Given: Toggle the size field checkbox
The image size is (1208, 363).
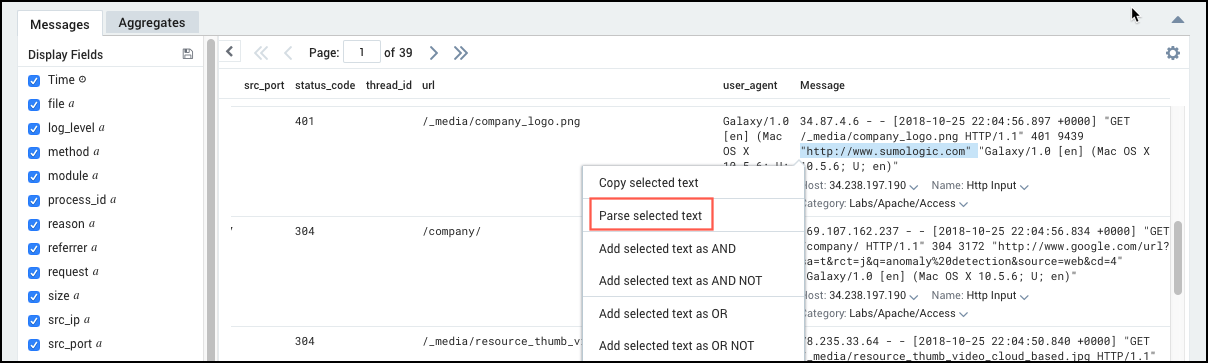Looking at the screenshot, I should (34, 296).
